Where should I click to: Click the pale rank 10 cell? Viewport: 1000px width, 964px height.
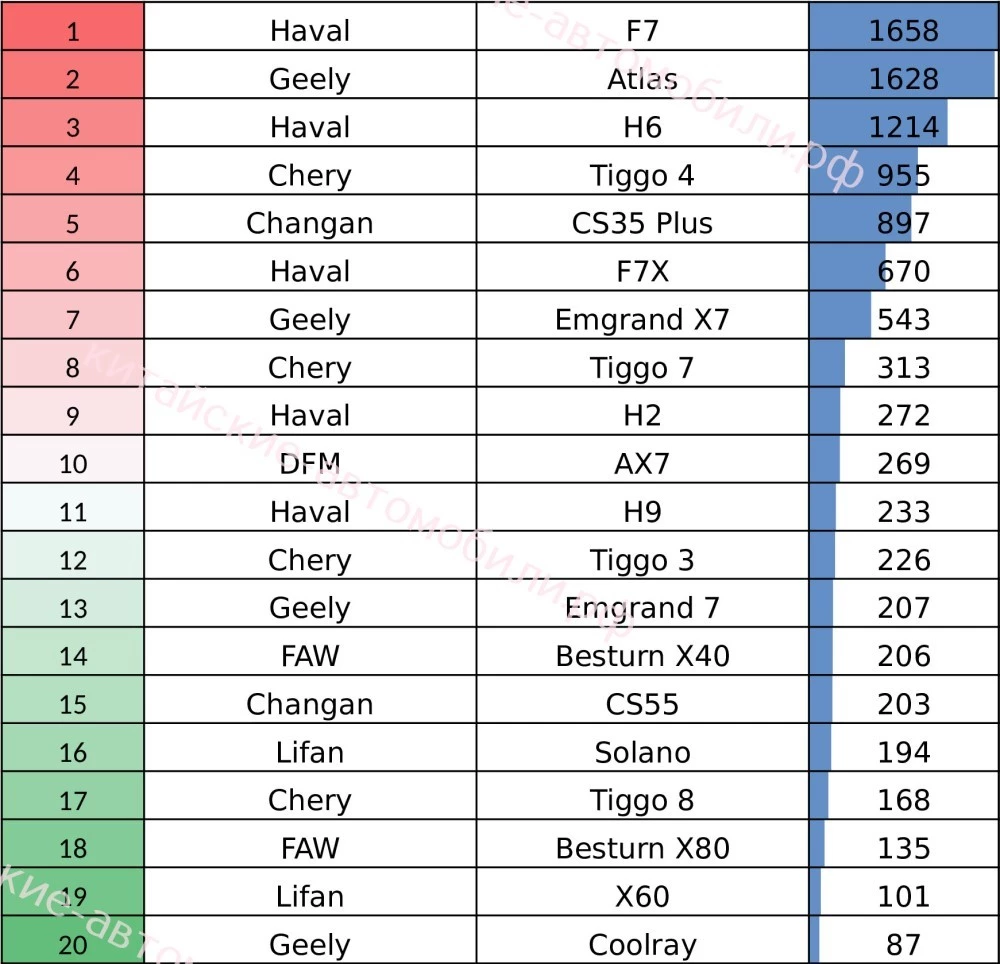(x=73, y=463)
